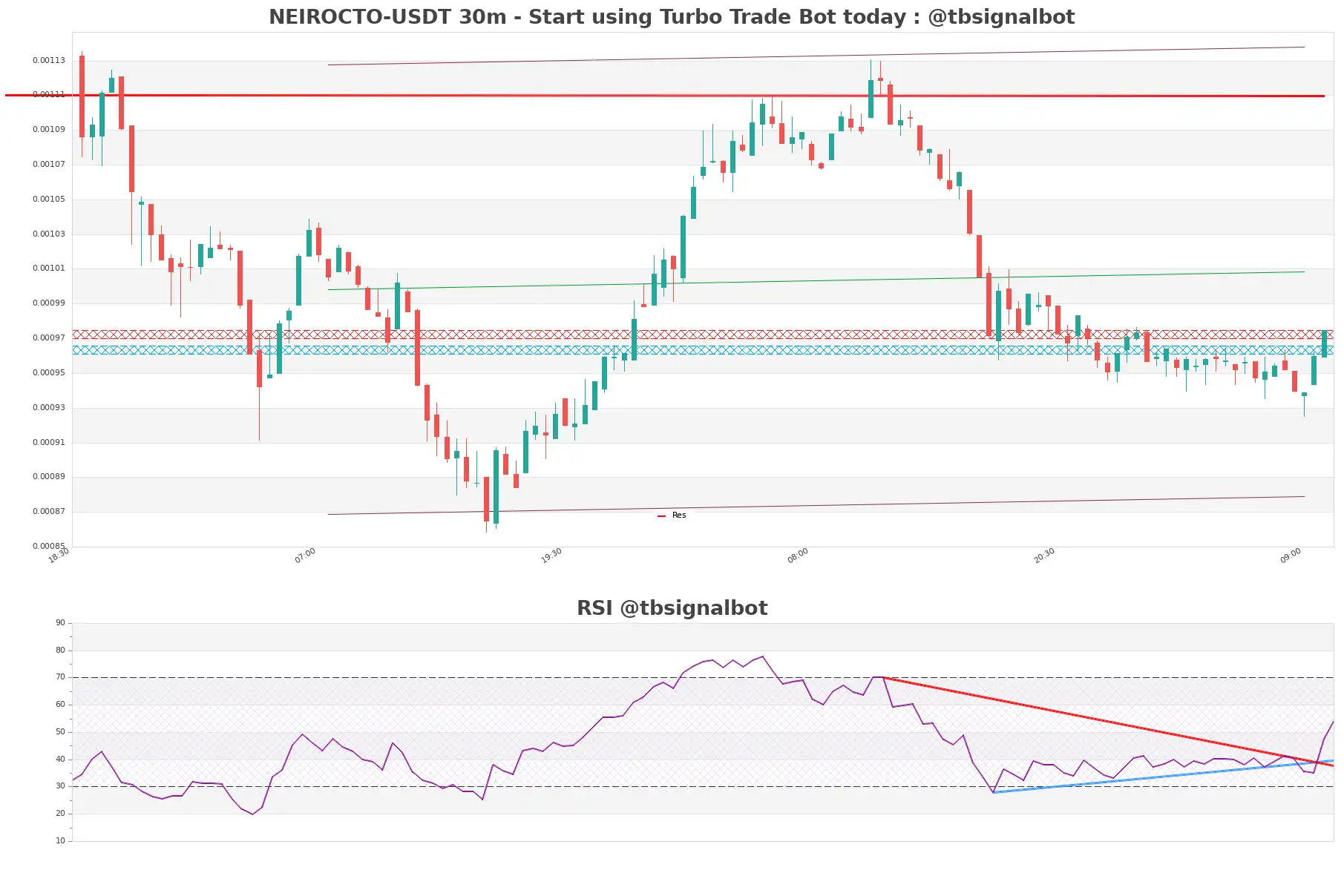
Task: Click the 18:30 time axis label
Action: coord(59,556)
